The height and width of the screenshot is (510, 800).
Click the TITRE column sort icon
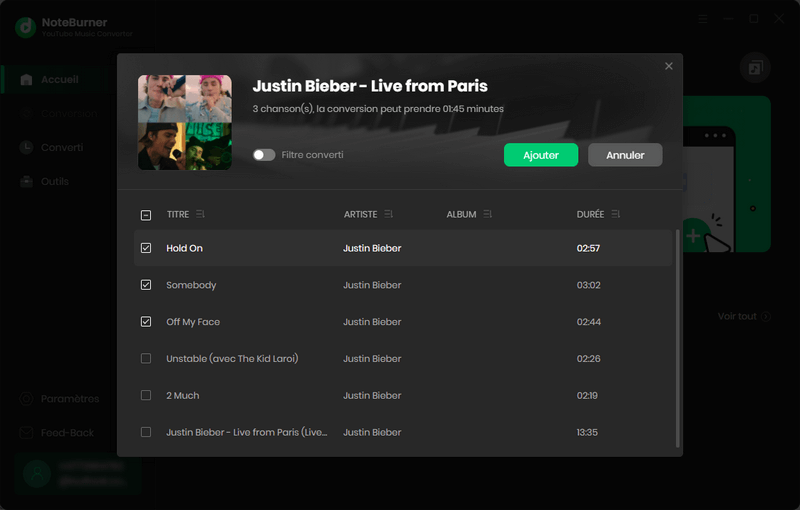tap(201, 215)
